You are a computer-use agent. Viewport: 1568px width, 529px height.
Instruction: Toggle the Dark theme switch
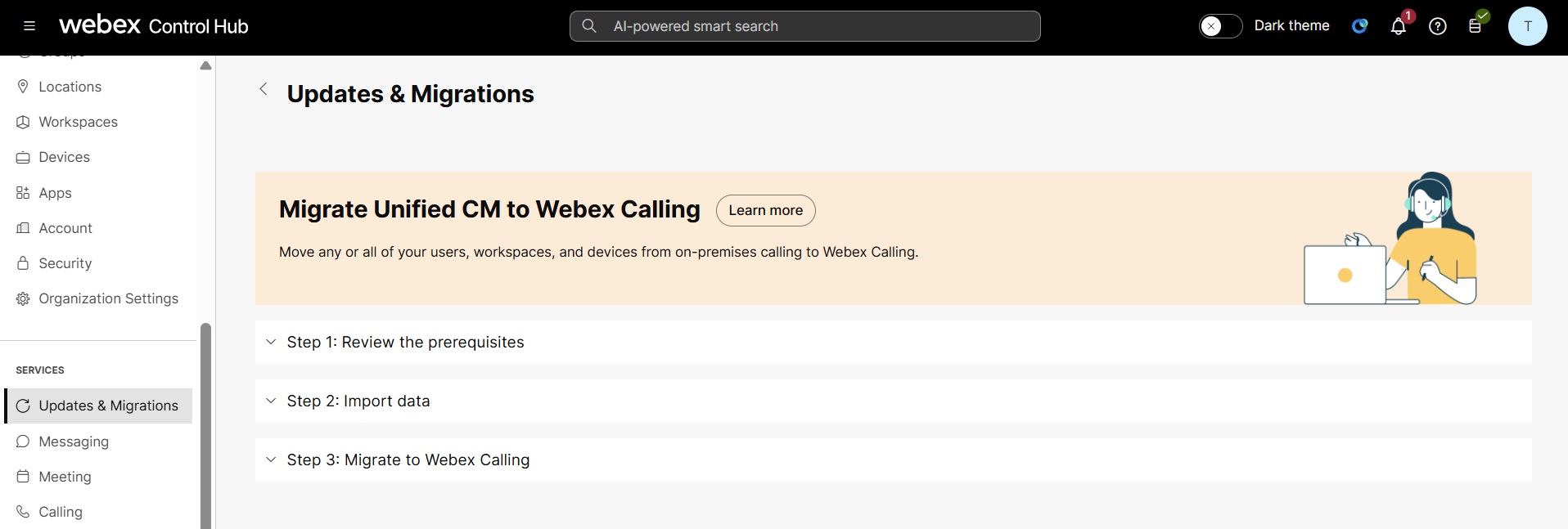tap(1220, 26)
